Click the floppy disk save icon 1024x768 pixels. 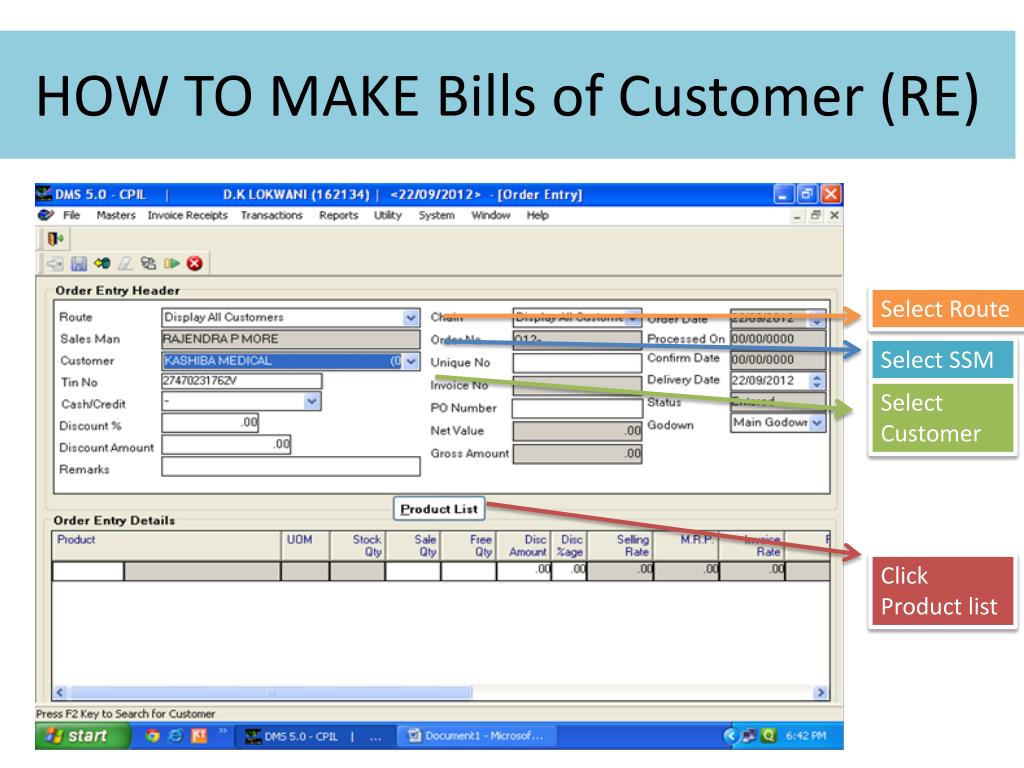(x=79, y=264)
